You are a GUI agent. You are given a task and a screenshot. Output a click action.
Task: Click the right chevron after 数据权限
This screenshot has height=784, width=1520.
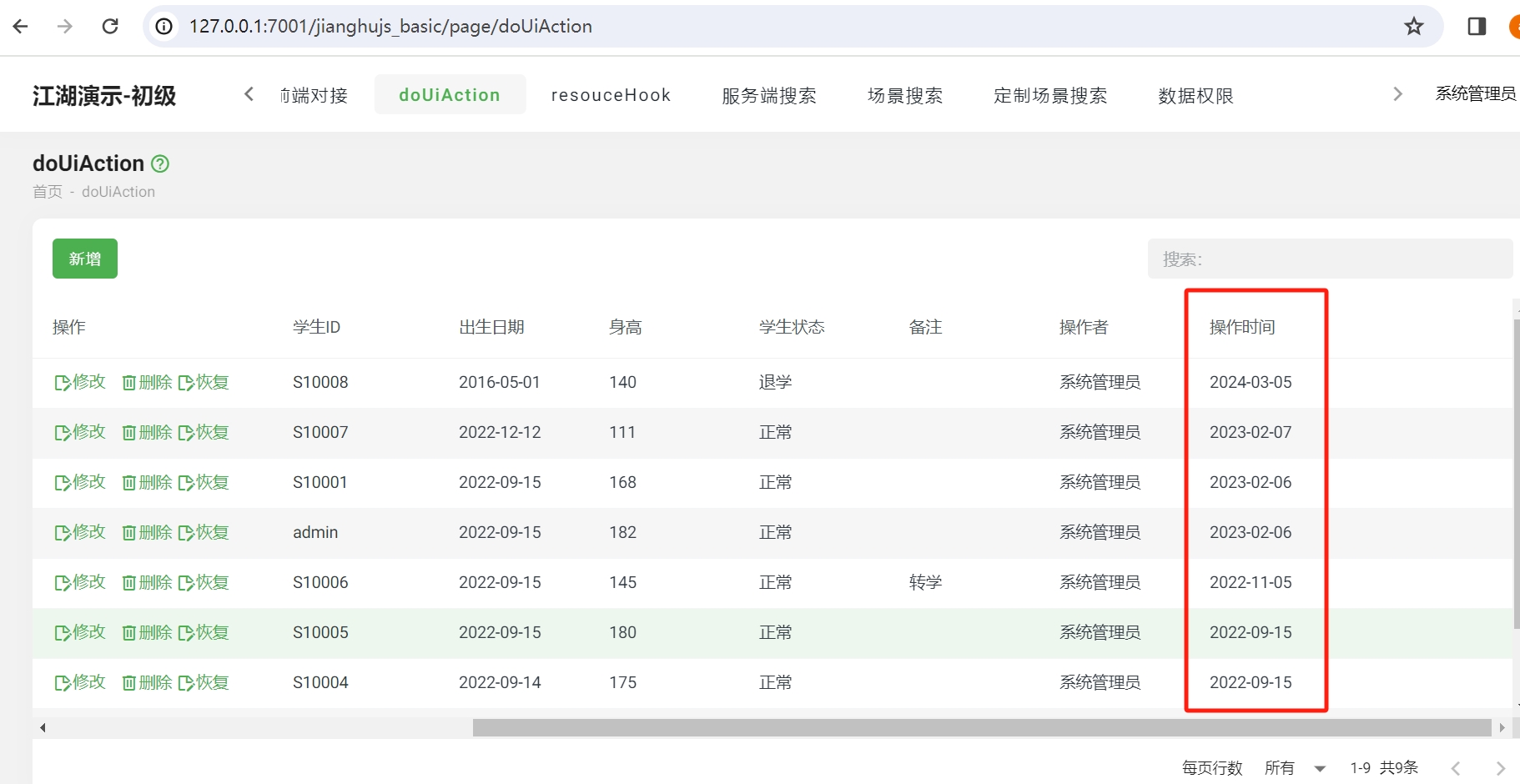(1397, 93)
